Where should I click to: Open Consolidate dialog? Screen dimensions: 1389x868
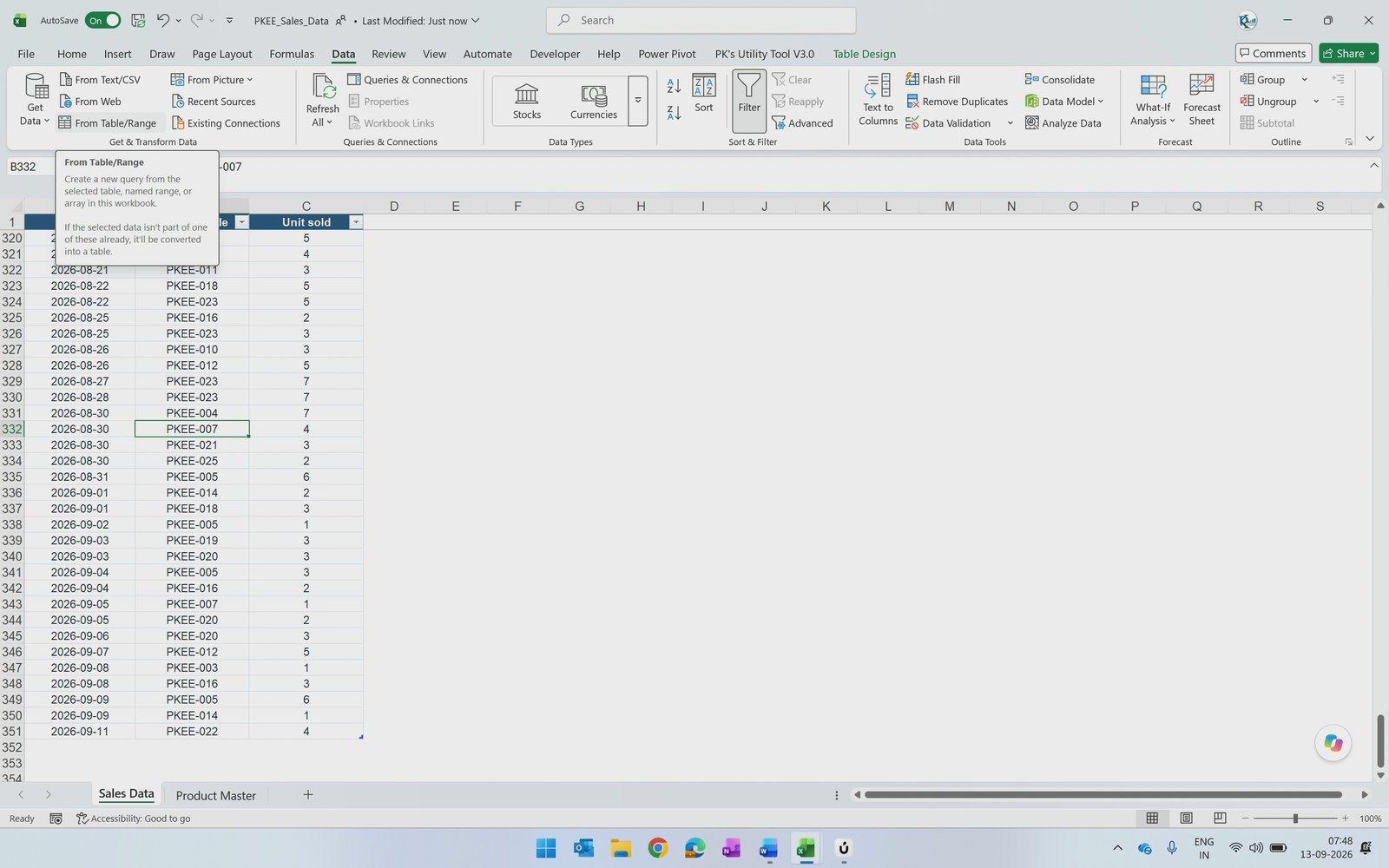[1060, 79]
